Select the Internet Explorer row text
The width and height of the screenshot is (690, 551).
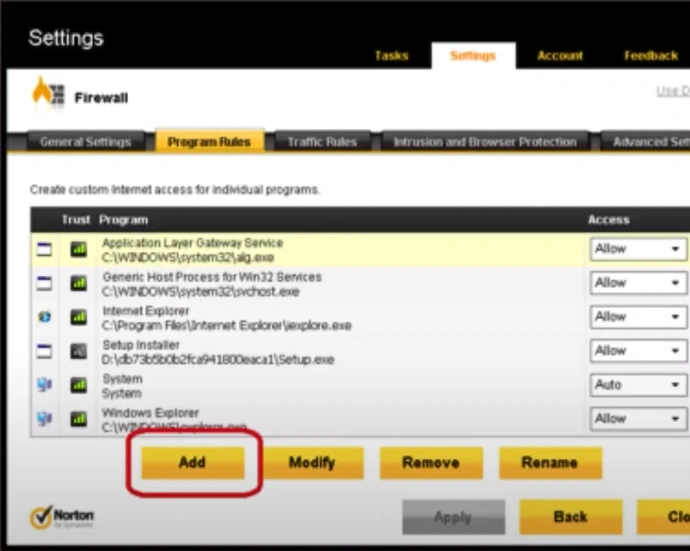click(146, 311)
